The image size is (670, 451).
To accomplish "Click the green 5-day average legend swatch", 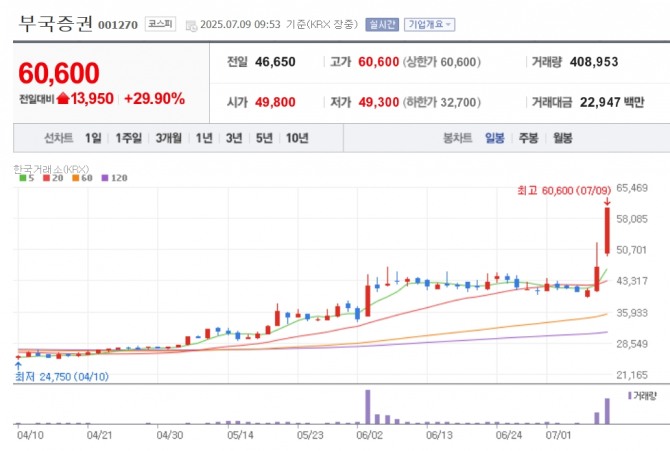I will coord(23,178).
